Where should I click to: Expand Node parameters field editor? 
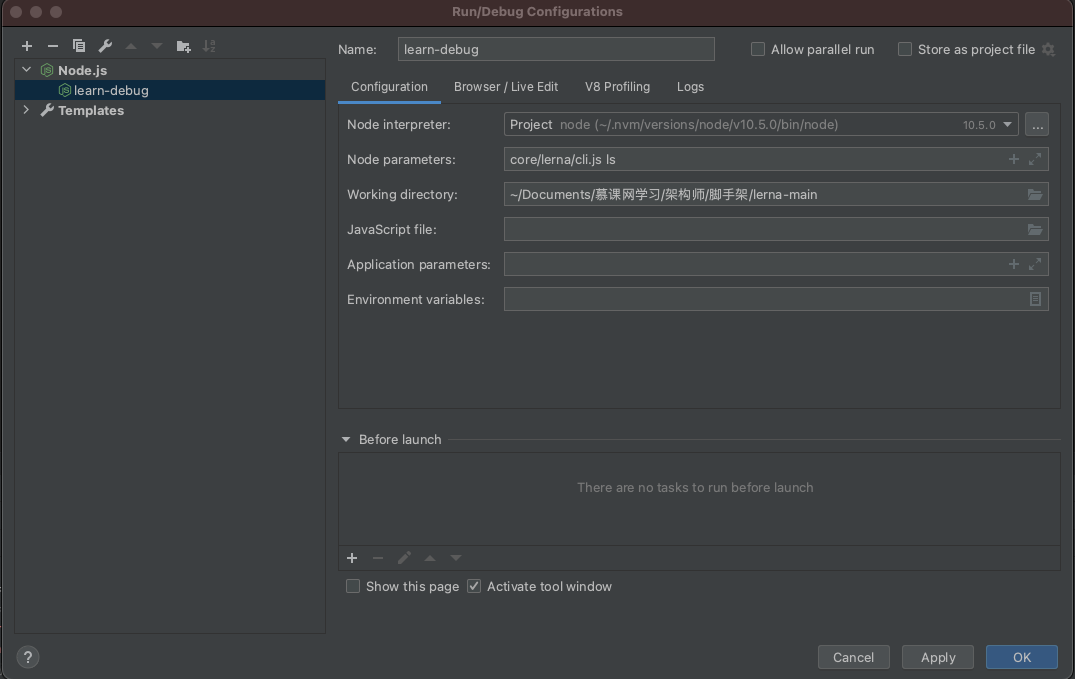tap(1035, 159)
